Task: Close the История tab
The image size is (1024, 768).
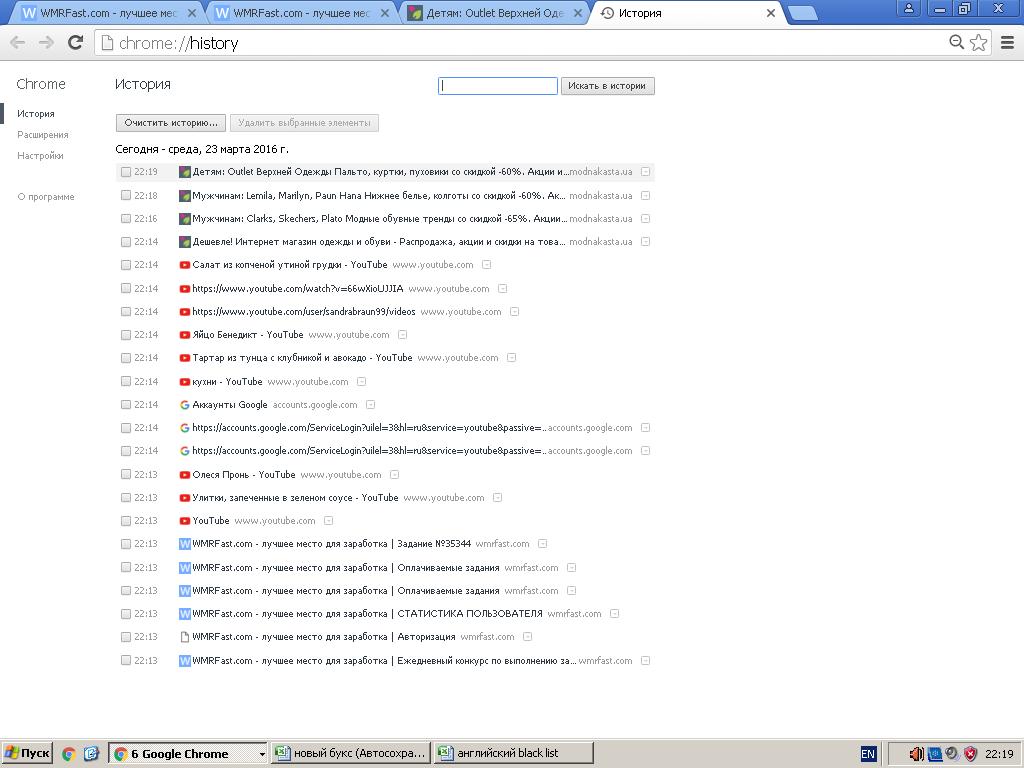Action: coord(771,13)
